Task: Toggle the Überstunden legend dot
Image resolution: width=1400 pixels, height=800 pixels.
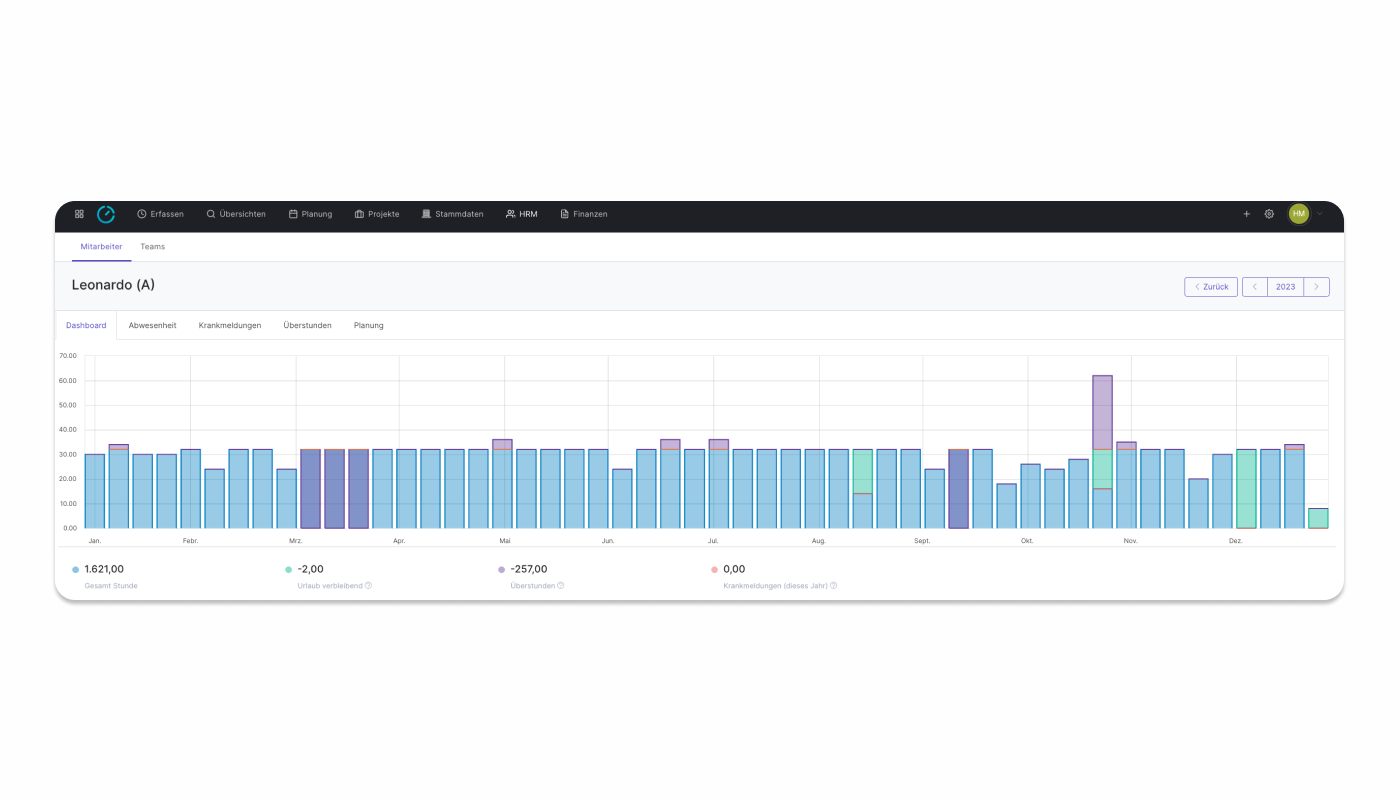Action: [x=500, y=568]
